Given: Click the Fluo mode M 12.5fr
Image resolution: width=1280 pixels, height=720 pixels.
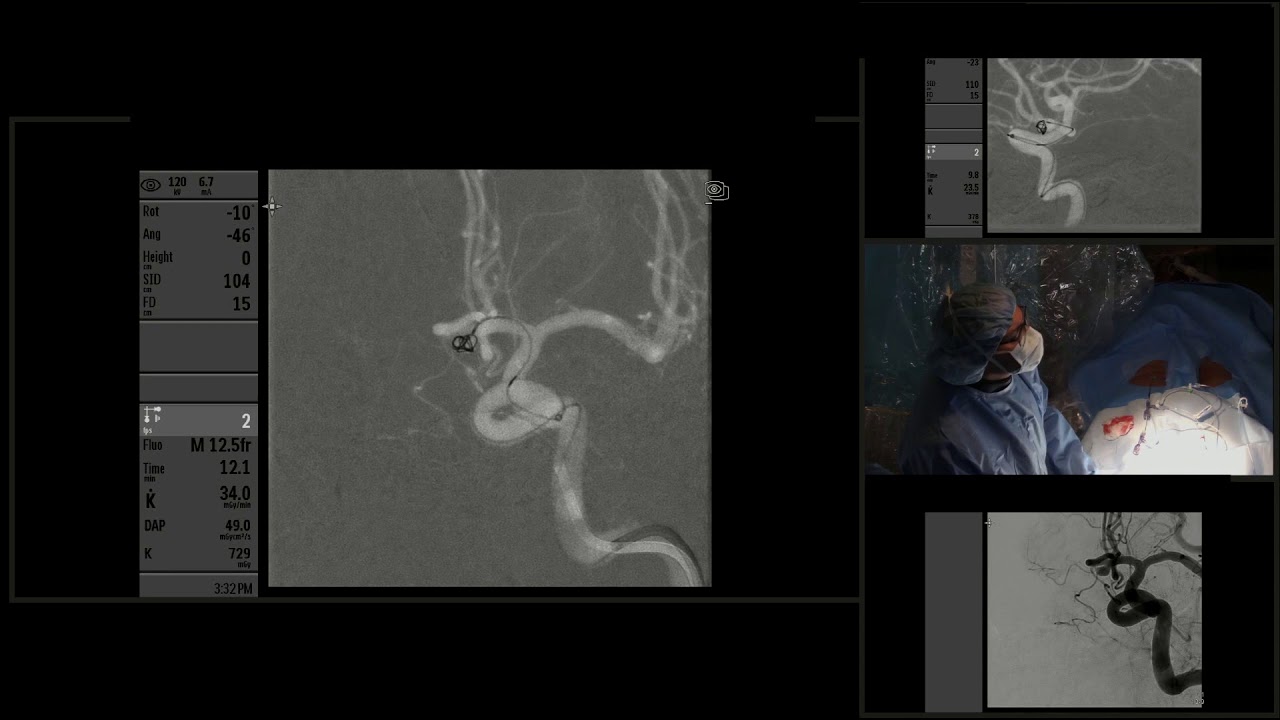Looking at the screenshot, I should 221,445.
